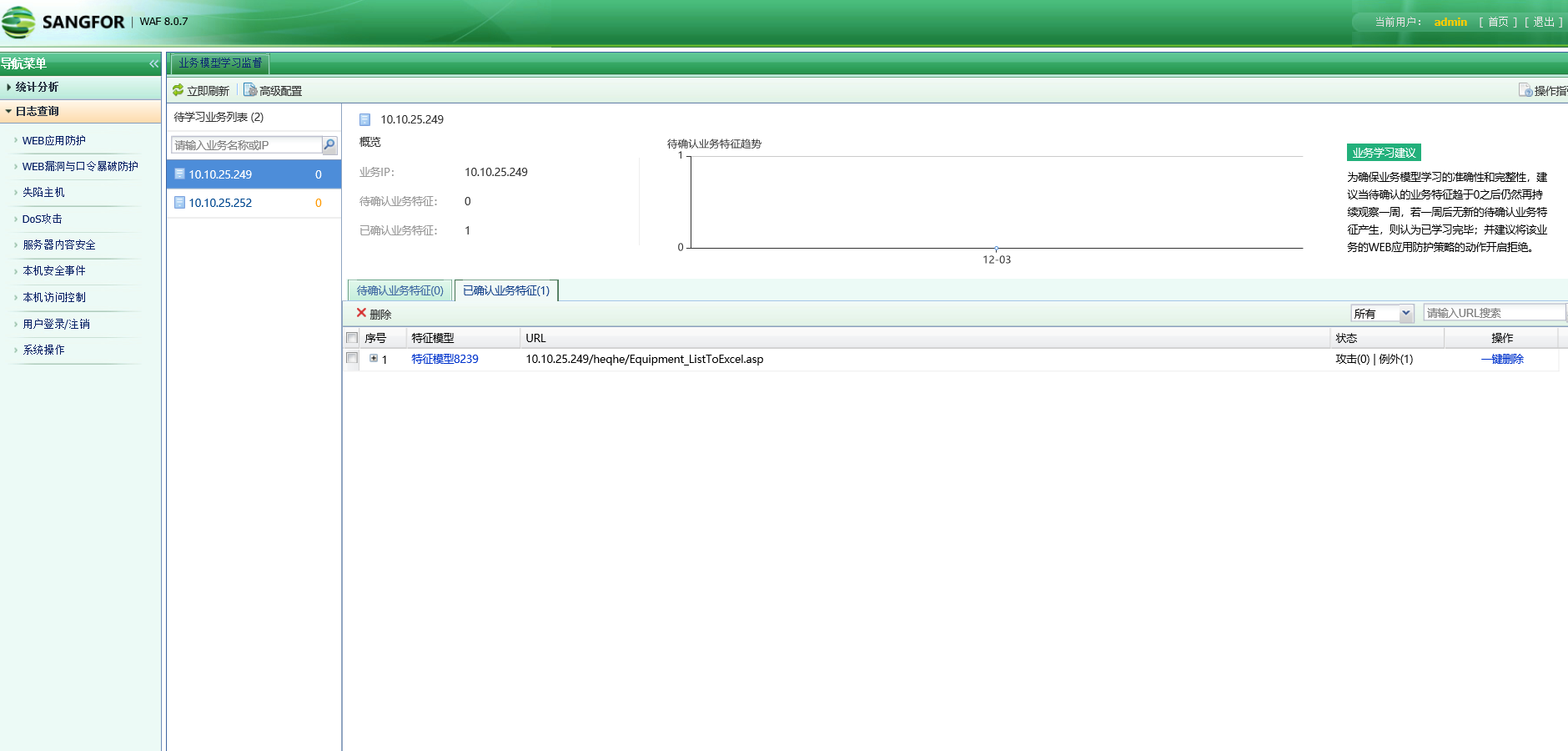This screenshot has height=751, width=1568.
Task: Click 一键删除 link in the operation column
Action: (x=1502, y=359)
